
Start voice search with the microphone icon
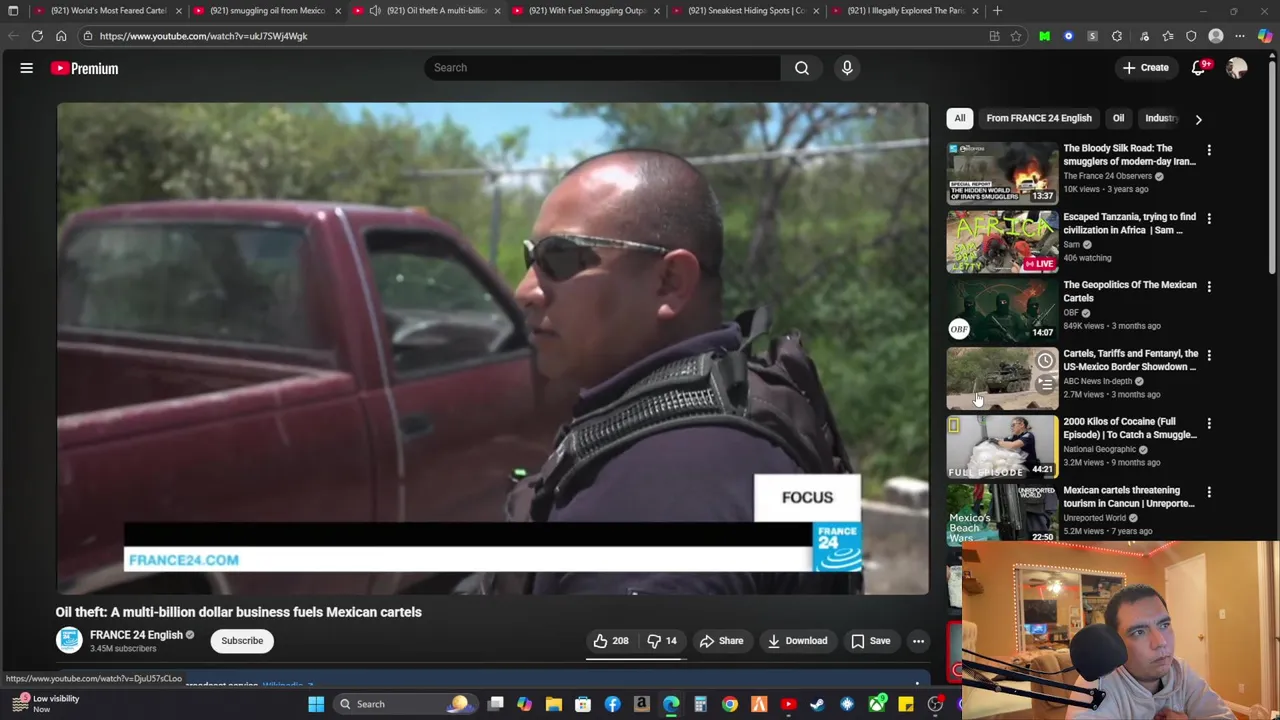point(847,68)
